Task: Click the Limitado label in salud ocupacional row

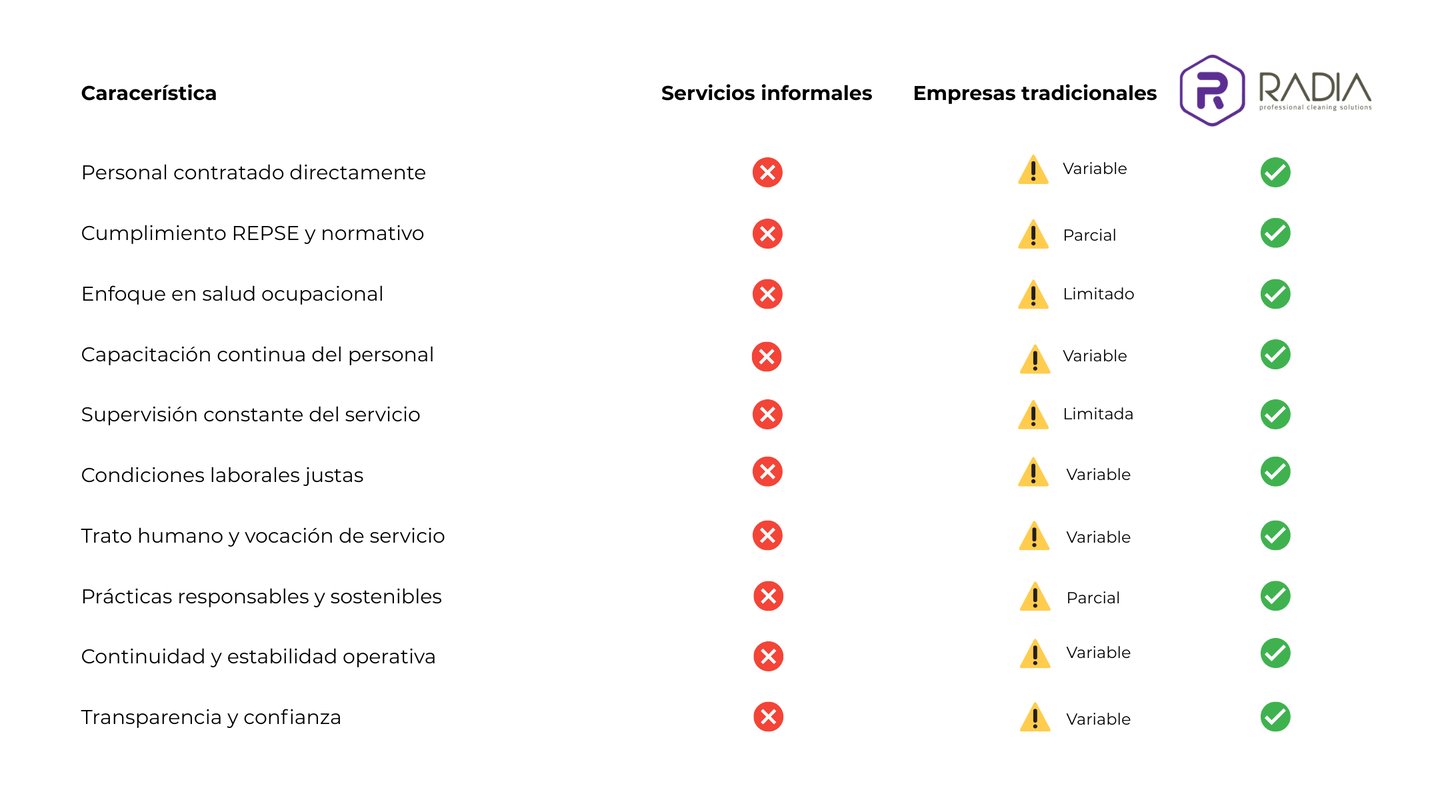Action: 1098,294
